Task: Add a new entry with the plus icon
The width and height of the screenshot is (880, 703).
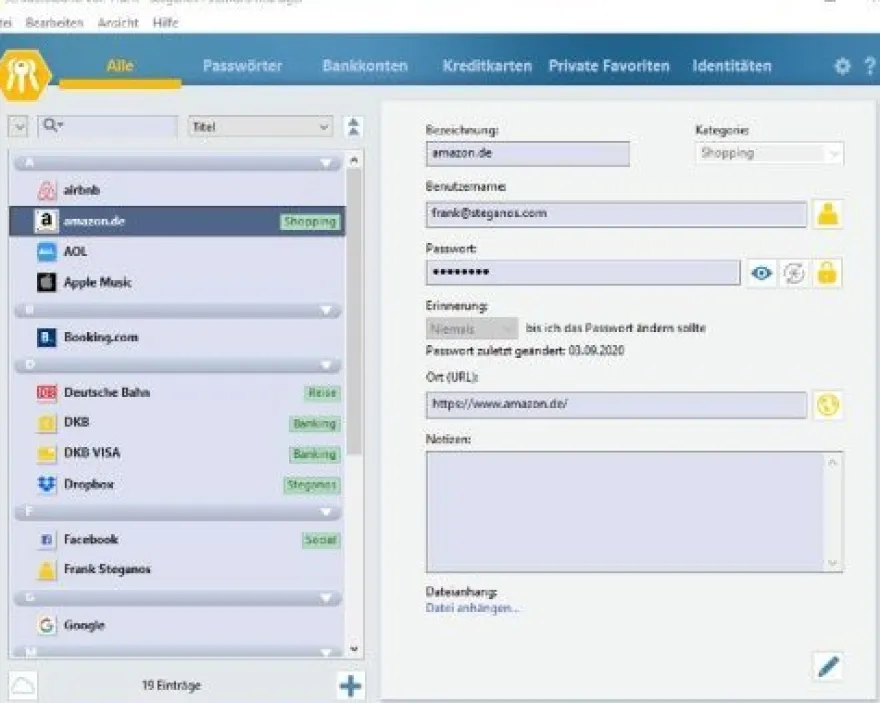Action: click(x=351, y=686)
